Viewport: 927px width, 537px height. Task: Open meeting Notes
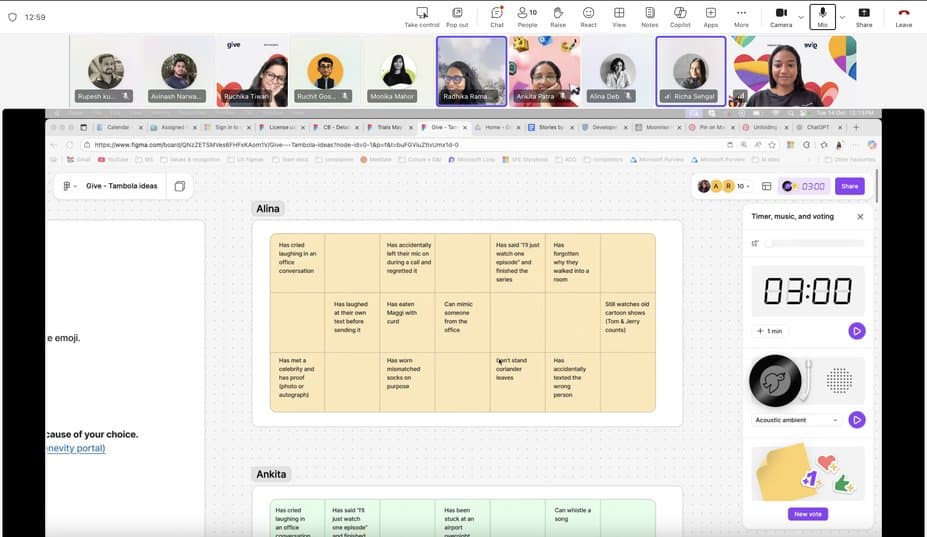click(650, 17)
